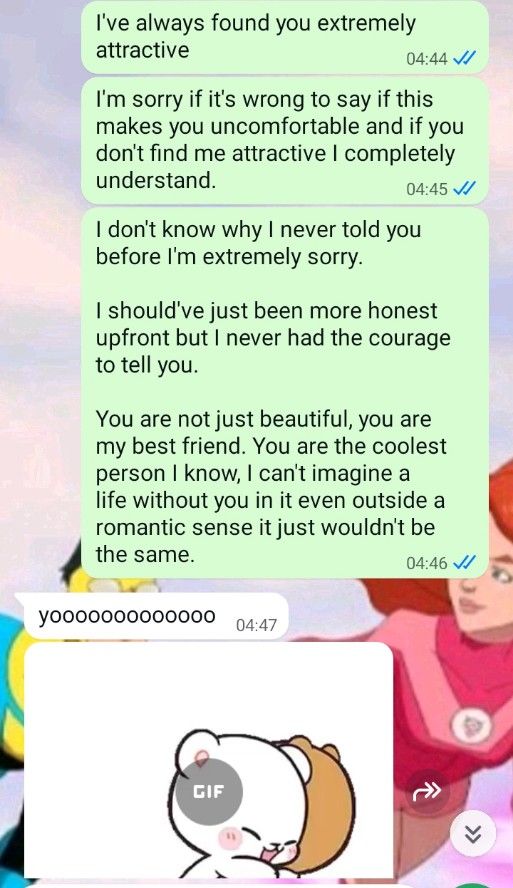Play the GIF with the round GIF button
Image resolution: width=513 pixels, height=888 pixels.
pos(209,791)
